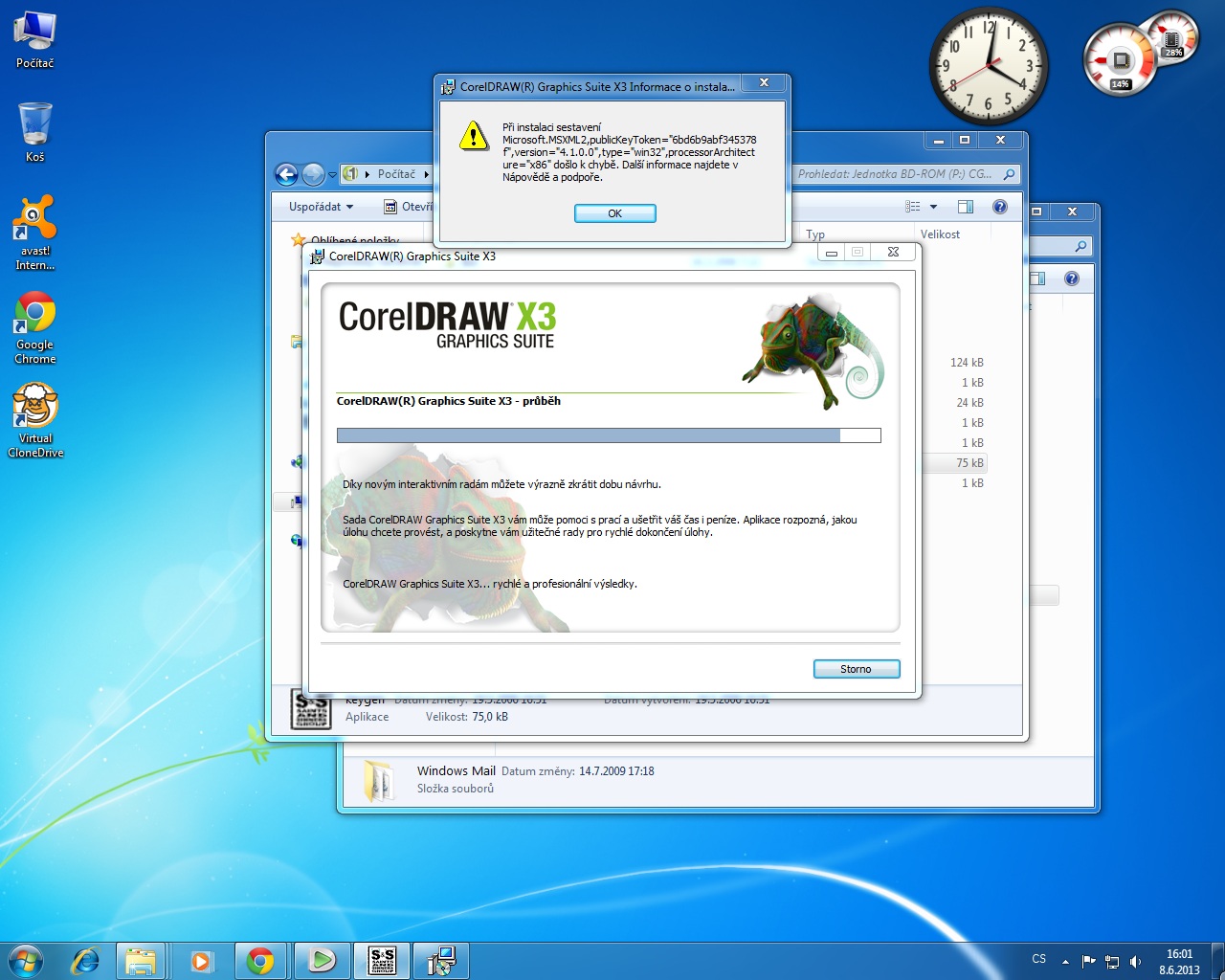Sort files by the Velikost column
The width and height of the screenshot is (1225, 980).
[940, 234]
